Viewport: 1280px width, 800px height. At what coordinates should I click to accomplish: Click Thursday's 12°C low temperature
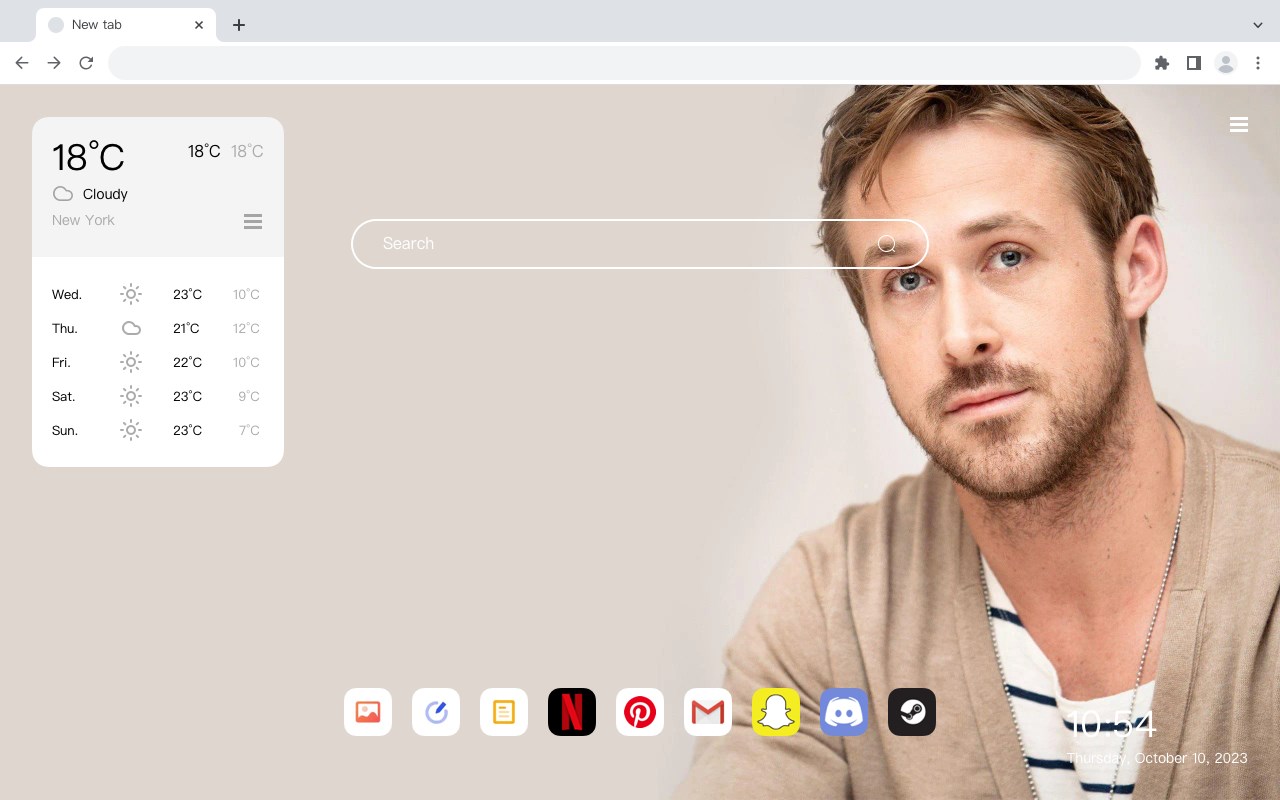pos(246,328)
